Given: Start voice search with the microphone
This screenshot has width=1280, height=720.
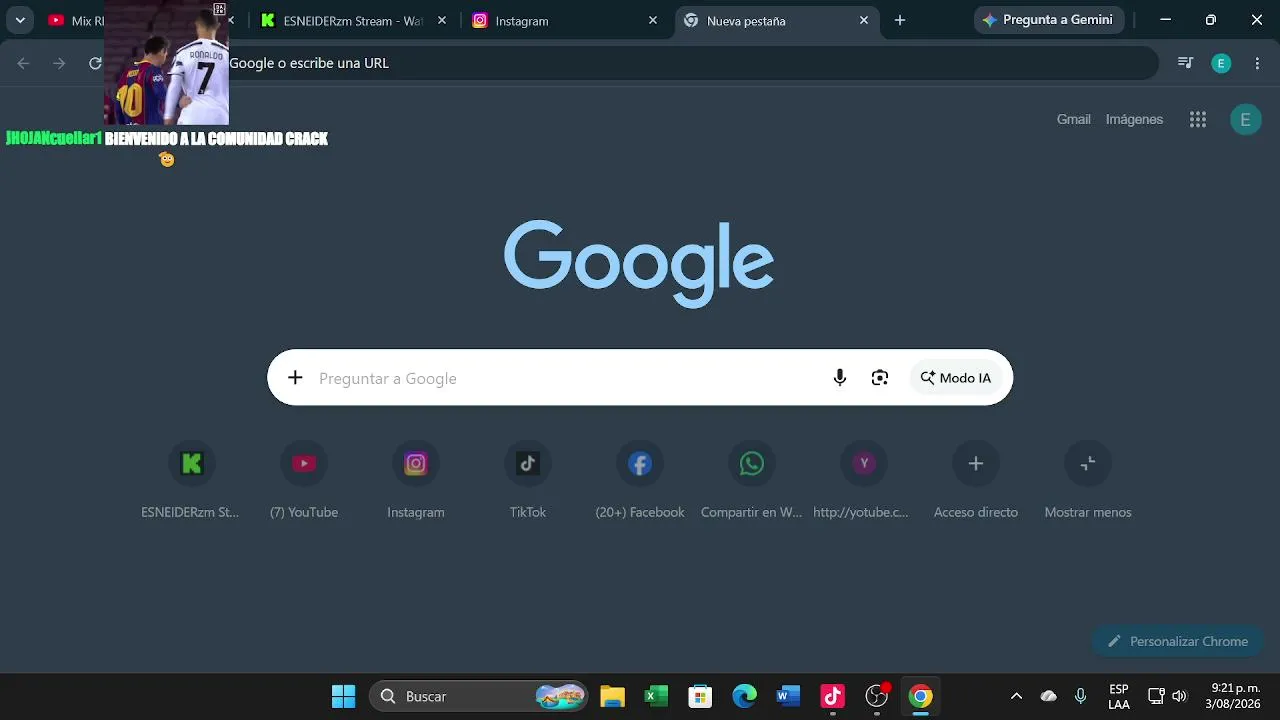Looking at the screenshot, I should click(x=840, y=377).
